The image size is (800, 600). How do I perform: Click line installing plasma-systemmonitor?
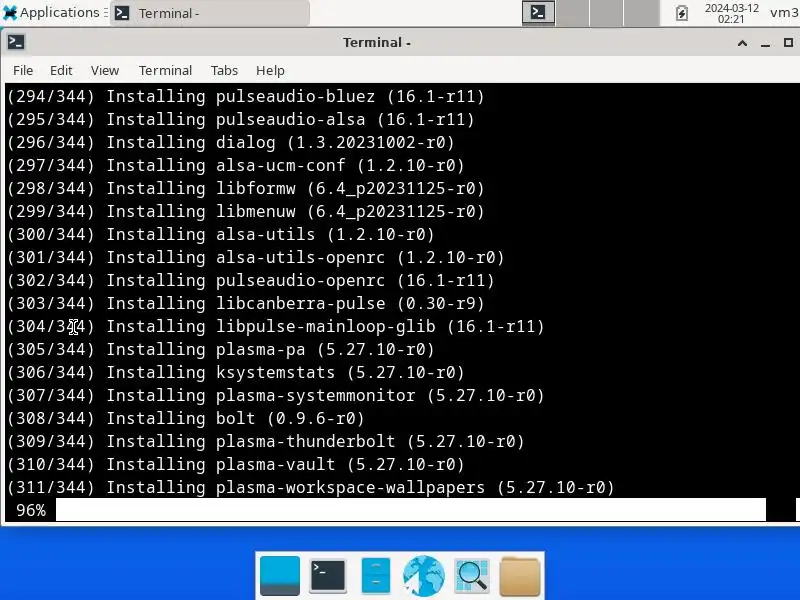[276, 395]
